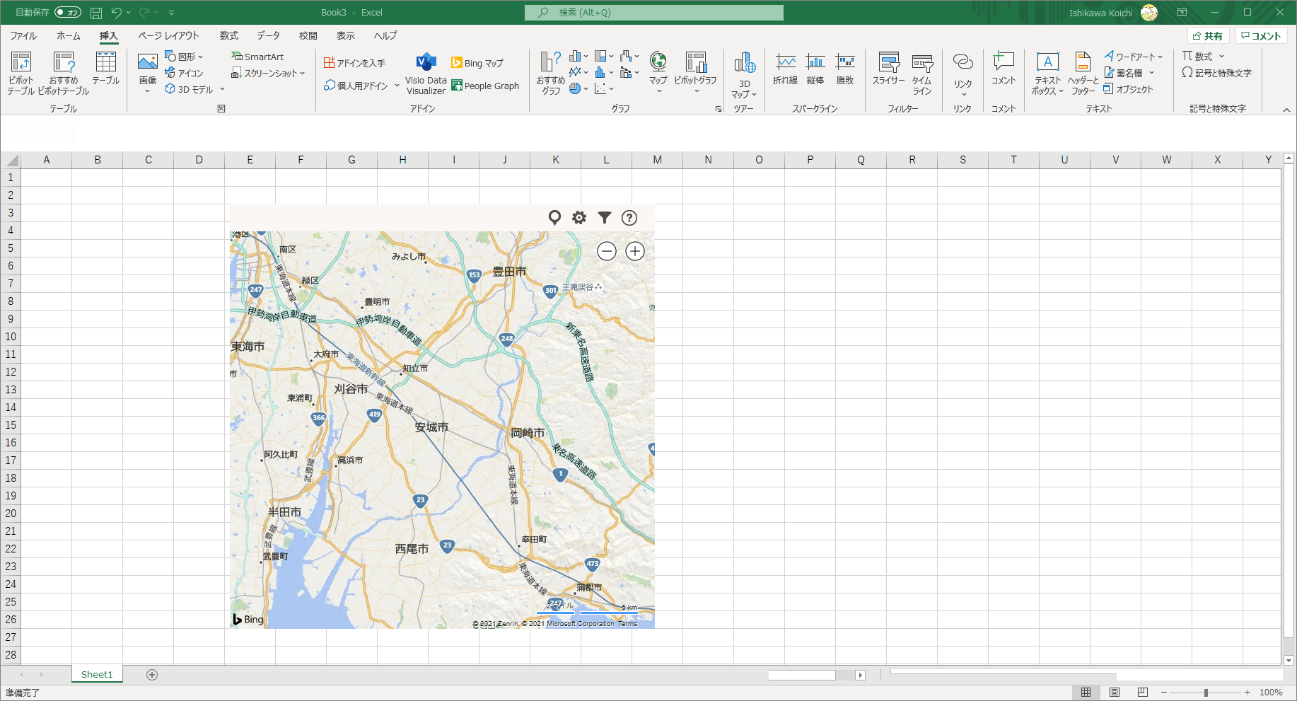Open recommended PivotTables (おすすめピボットテーブル)
This screenshot has width=1297, height=701.
(x=63, y=73)
